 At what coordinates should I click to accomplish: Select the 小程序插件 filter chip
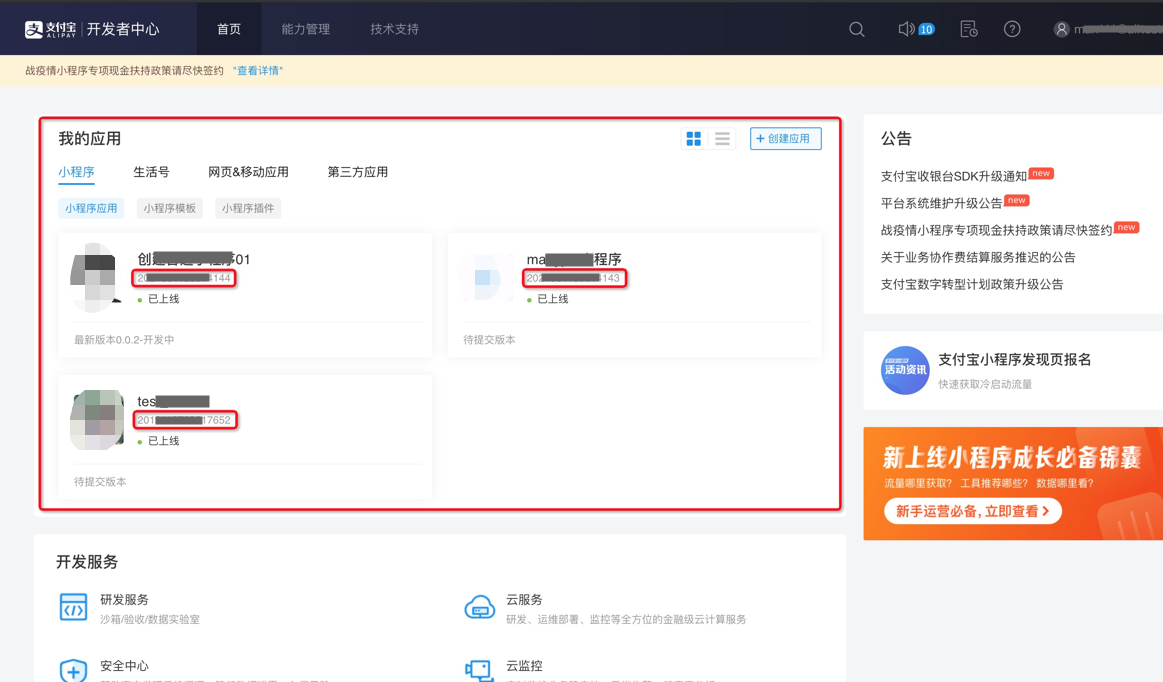coord(248,209)
